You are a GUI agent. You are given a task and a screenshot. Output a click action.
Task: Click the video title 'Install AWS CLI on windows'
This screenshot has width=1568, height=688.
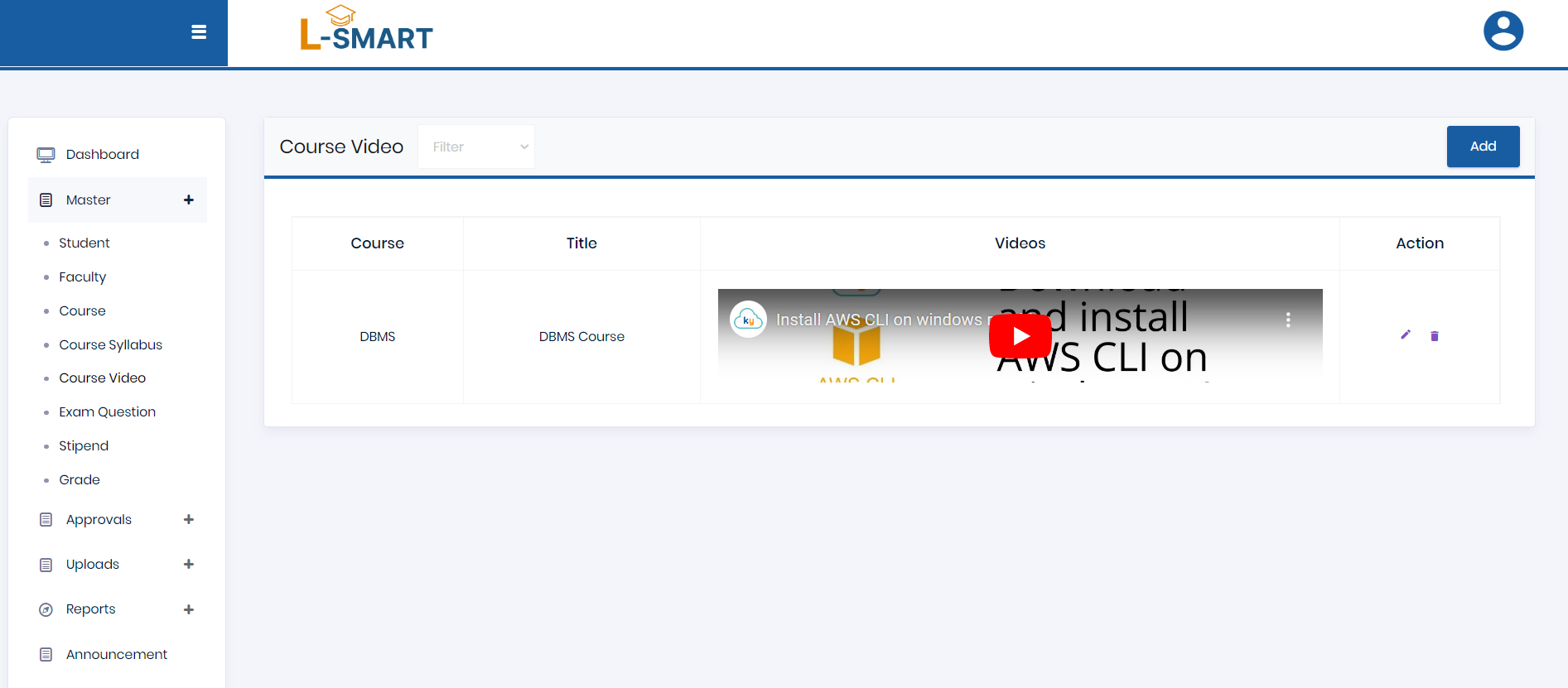878,320
